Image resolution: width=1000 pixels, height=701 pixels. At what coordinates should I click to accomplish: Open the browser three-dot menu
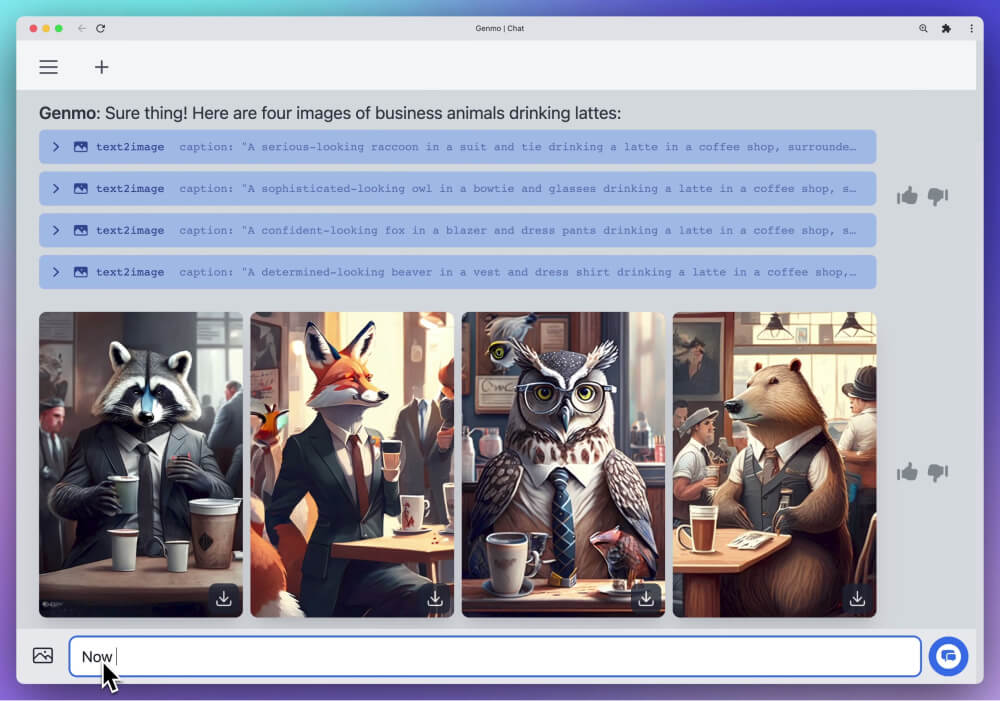pyautogui.click(x=971, y=29)
